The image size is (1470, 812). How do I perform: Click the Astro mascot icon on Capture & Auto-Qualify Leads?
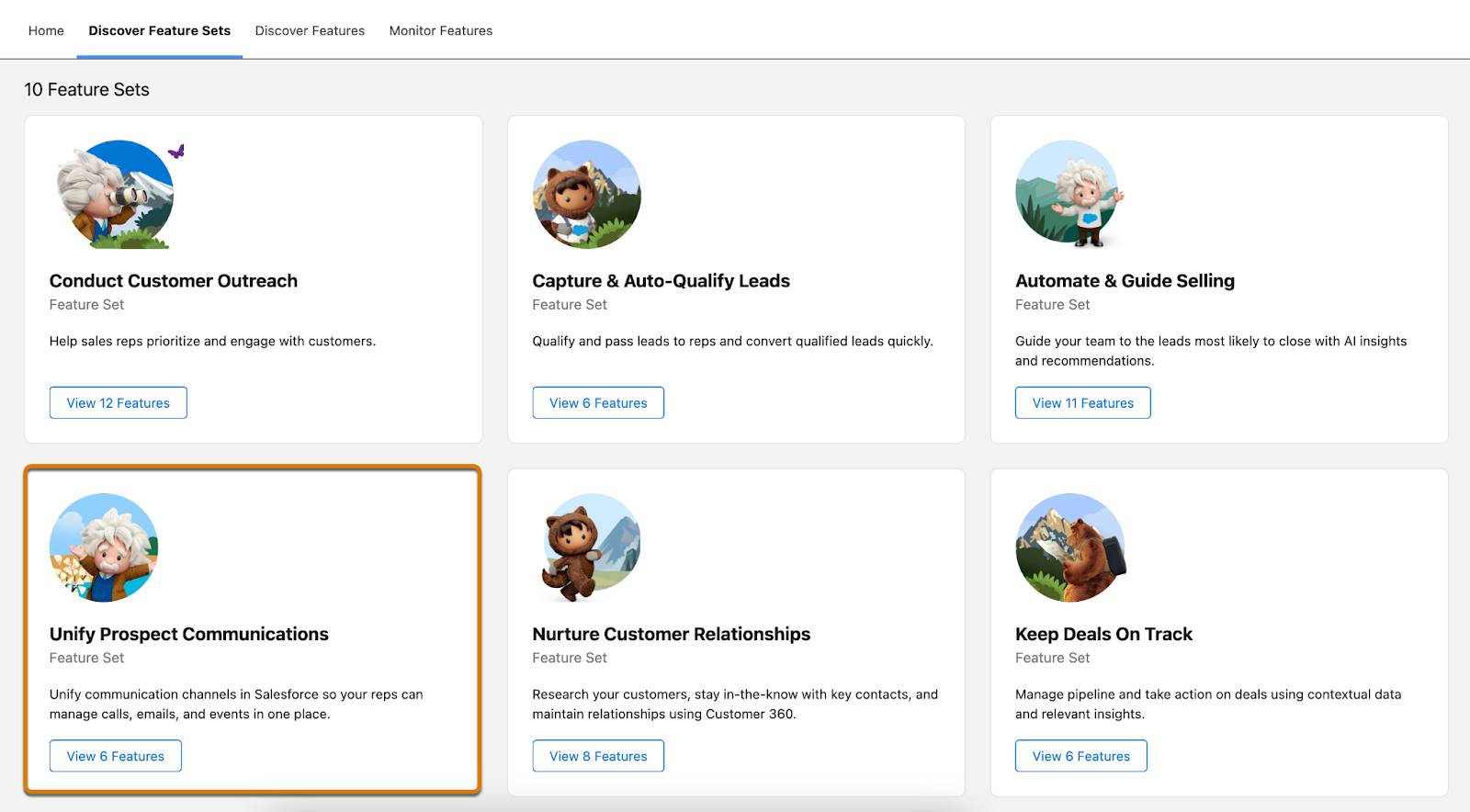587,193
